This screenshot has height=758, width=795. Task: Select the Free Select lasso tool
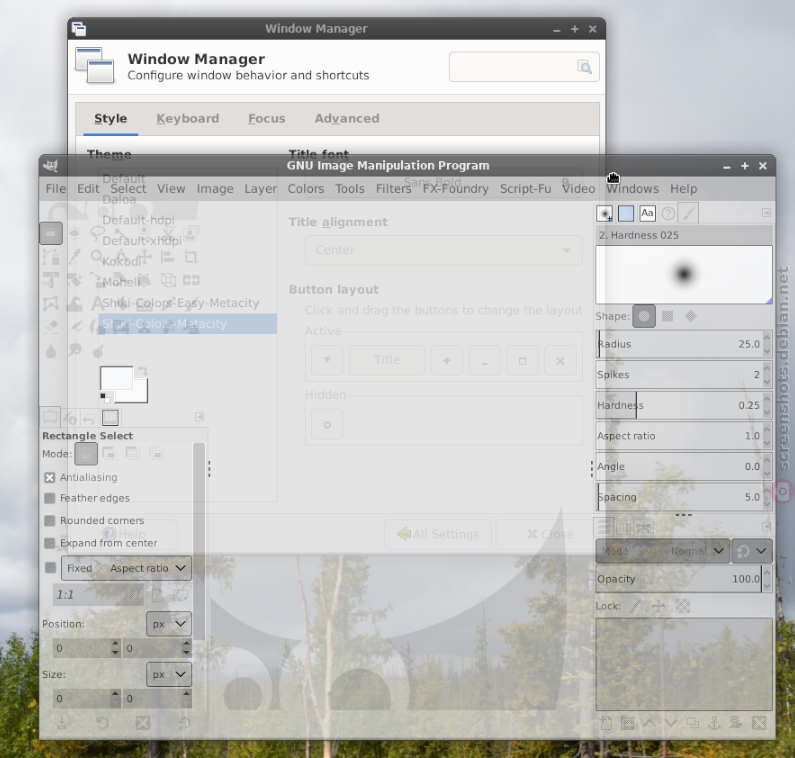coord(96,233)
